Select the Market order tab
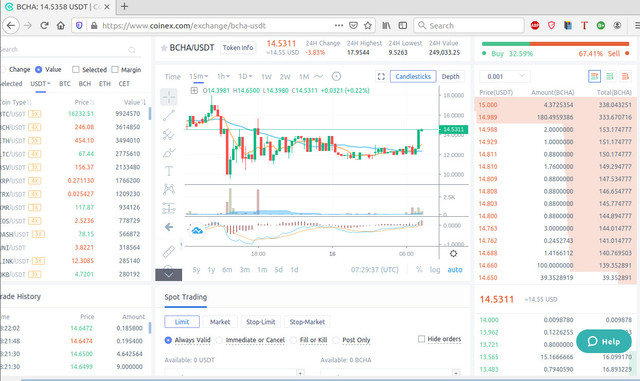640x381 pixels. (220, 322)
